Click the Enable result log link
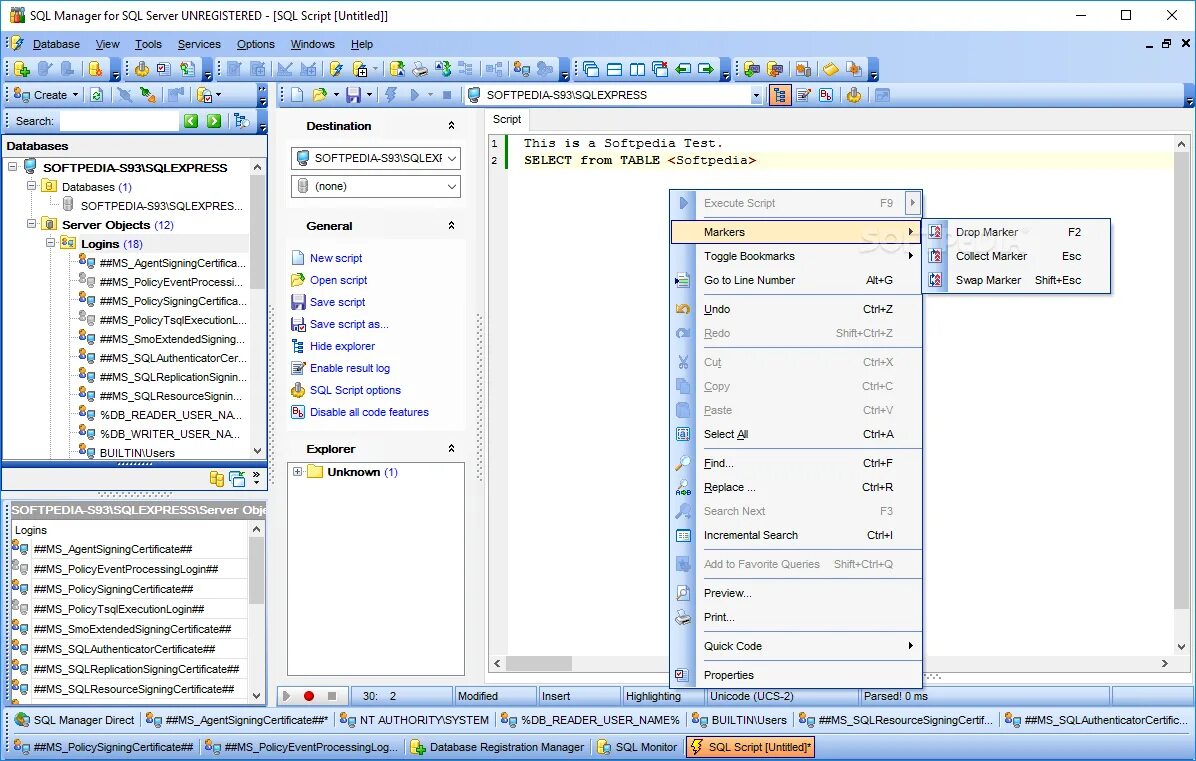This screenshot has width=1196, height=761. 349,368
